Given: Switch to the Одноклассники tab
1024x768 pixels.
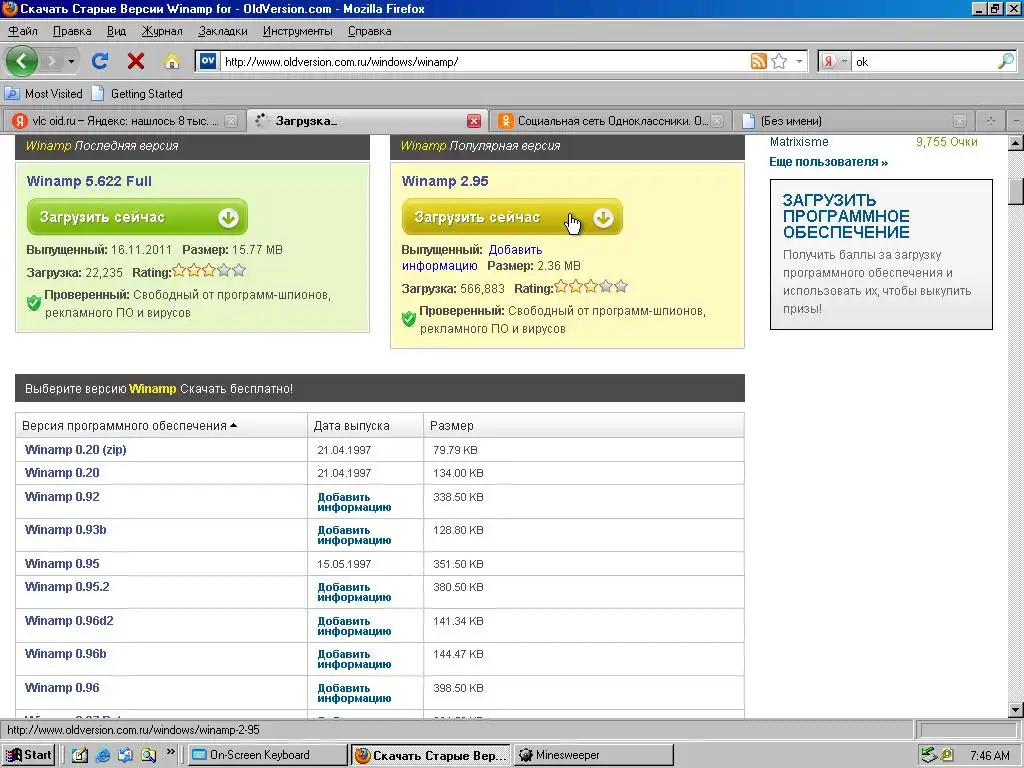Looking at the screenshot, I should (611, 121).
